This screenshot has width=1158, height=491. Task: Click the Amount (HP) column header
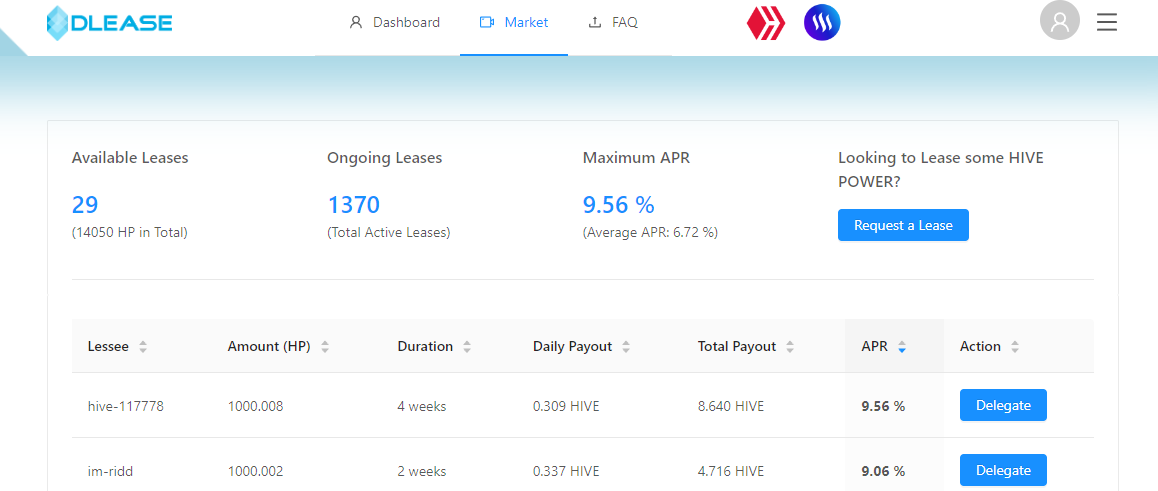pyautogui.click(x=269, y=346)
